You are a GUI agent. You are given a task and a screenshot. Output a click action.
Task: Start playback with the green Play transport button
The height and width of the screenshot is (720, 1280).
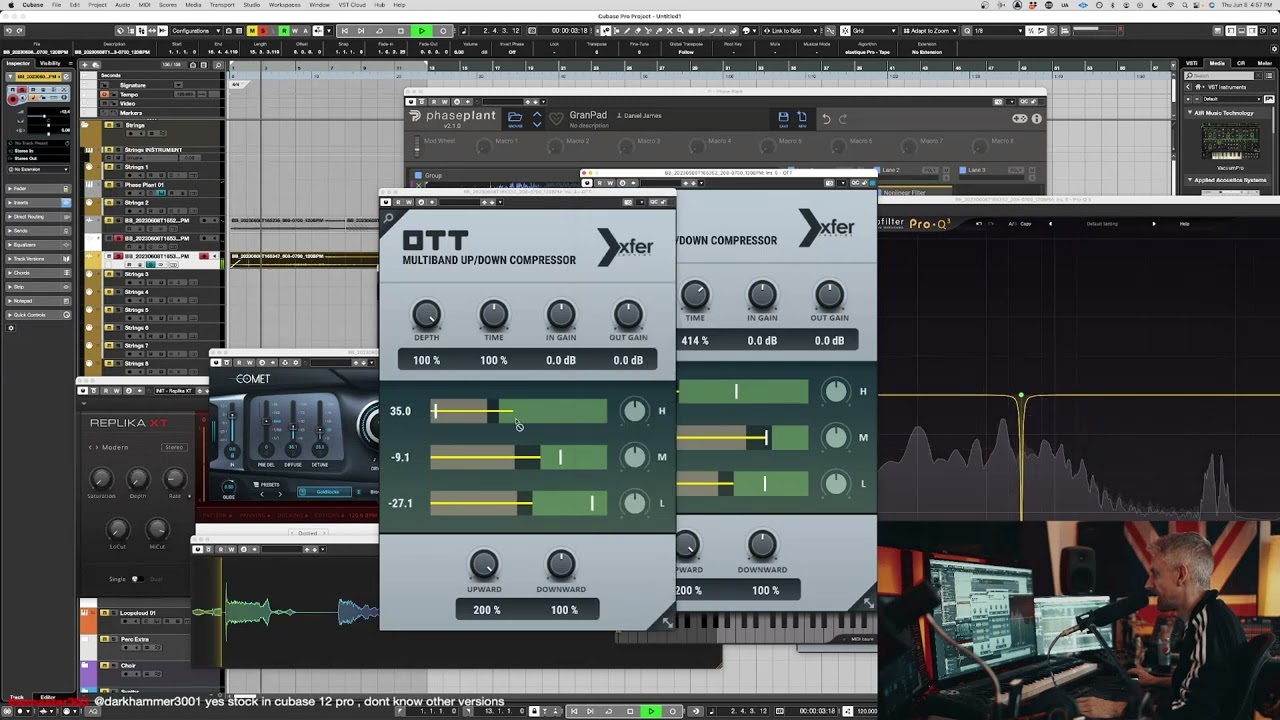422,31
